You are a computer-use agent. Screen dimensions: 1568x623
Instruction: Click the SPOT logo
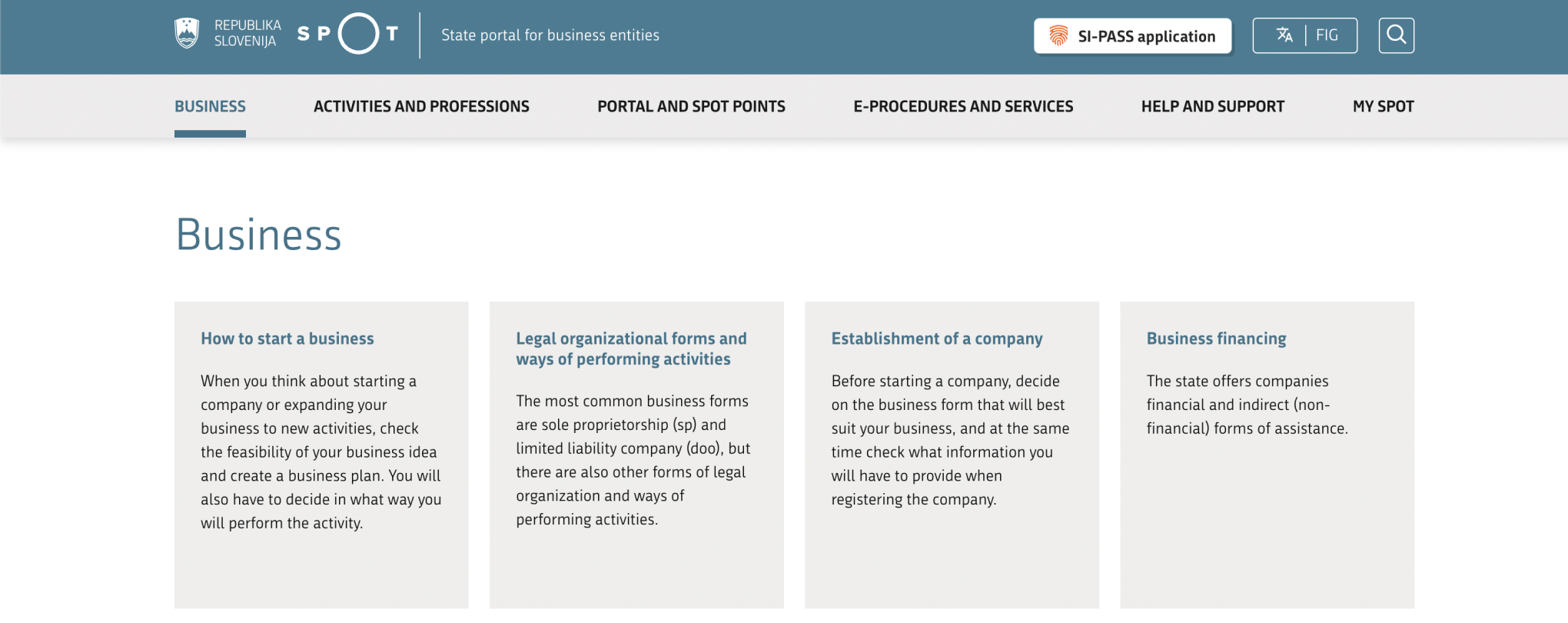tap(348, 34)
